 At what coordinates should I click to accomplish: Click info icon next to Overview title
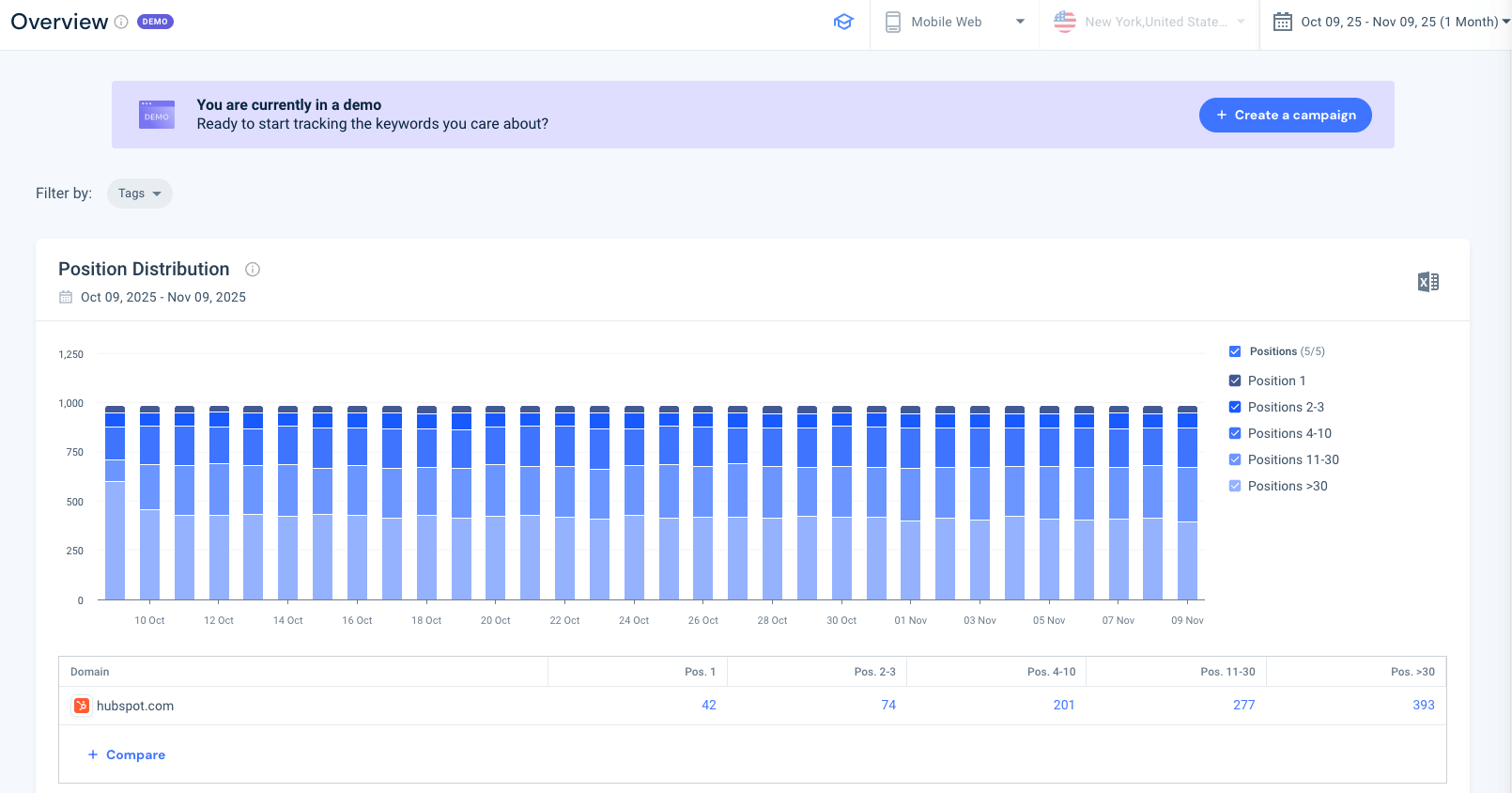point(121,22)
